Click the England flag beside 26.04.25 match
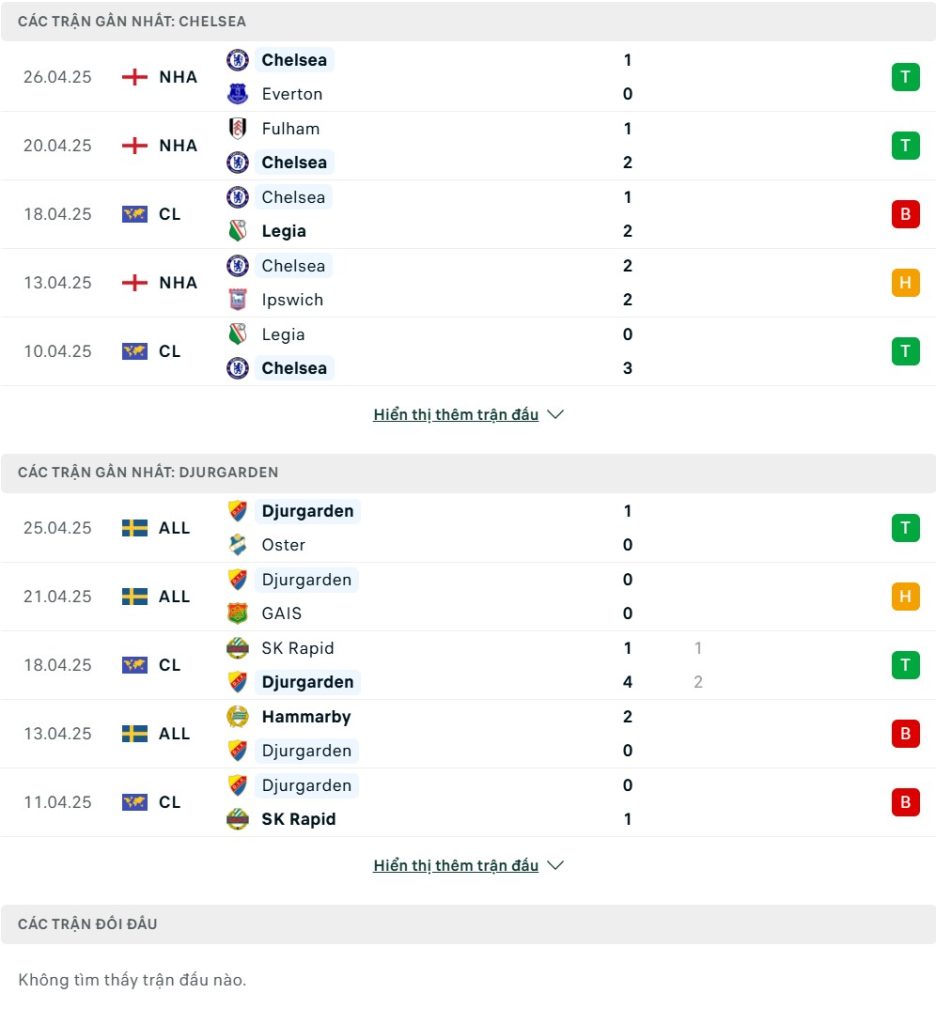This screenshot has width=936, height=1024. (135, 77)
